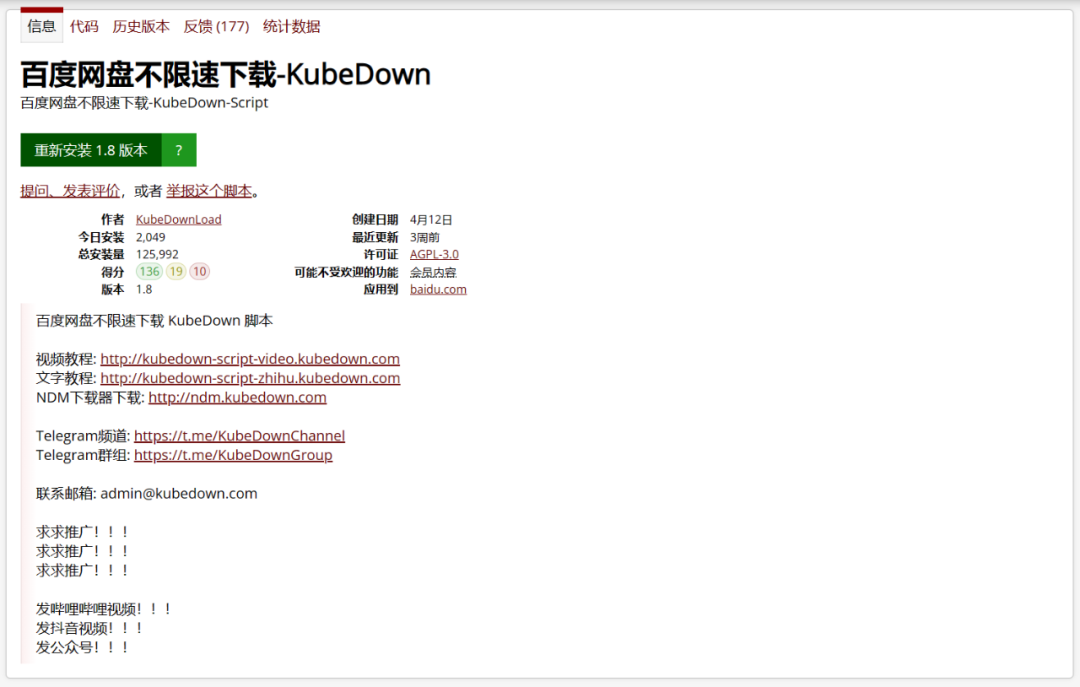
Task: Click the green 136 good ratings badge
Action: click(149, 271)
